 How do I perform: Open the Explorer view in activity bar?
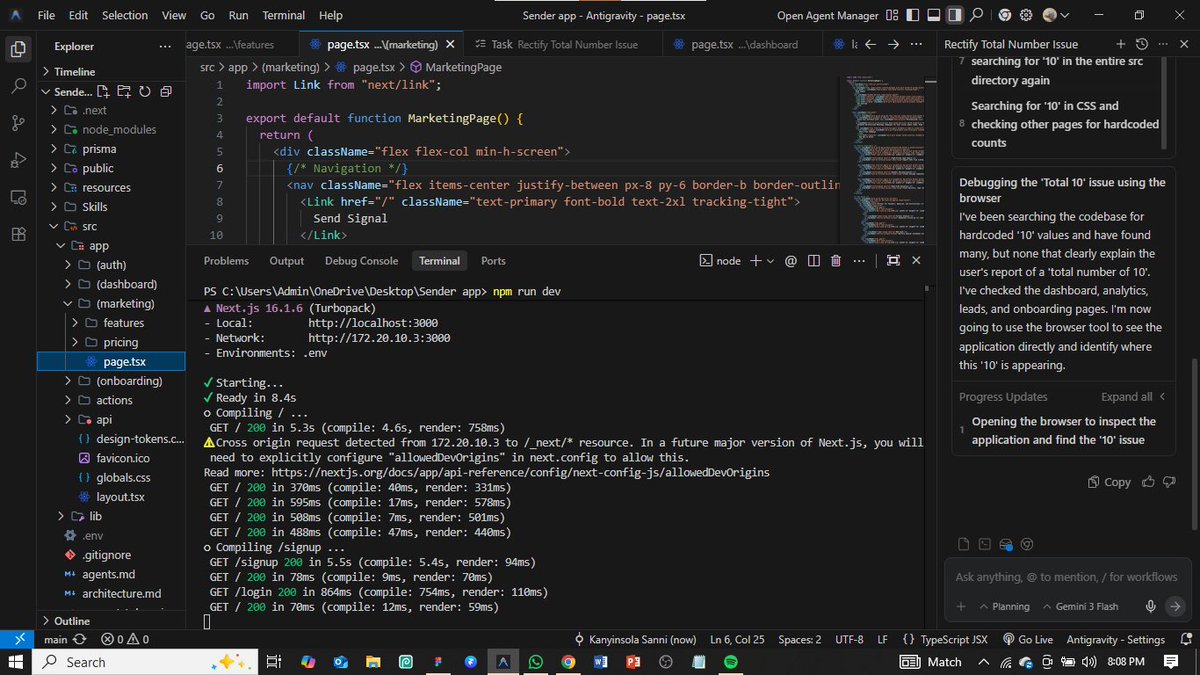point(18,48)
